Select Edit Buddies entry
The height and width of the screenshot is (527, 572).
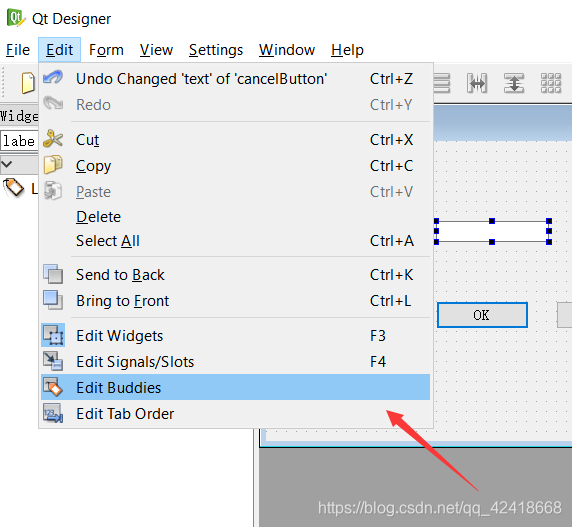(236, 387)
